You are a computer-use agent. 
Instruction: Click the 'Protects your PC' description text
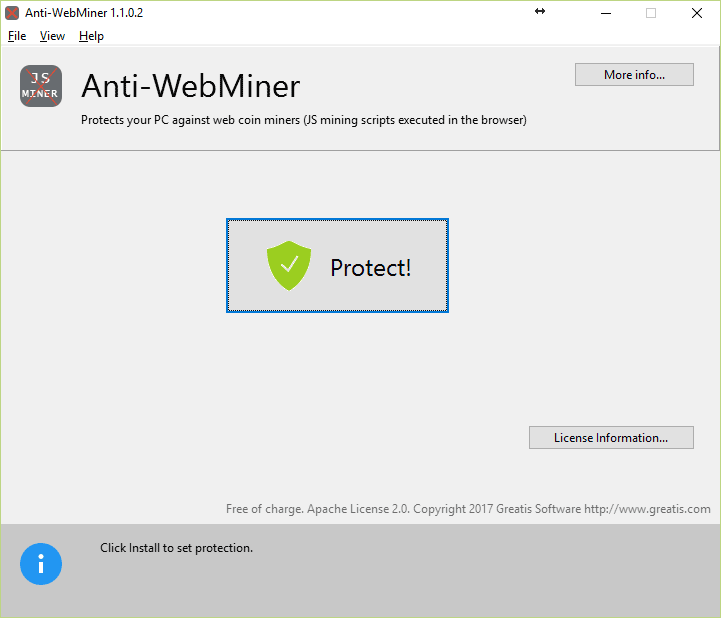303,120
